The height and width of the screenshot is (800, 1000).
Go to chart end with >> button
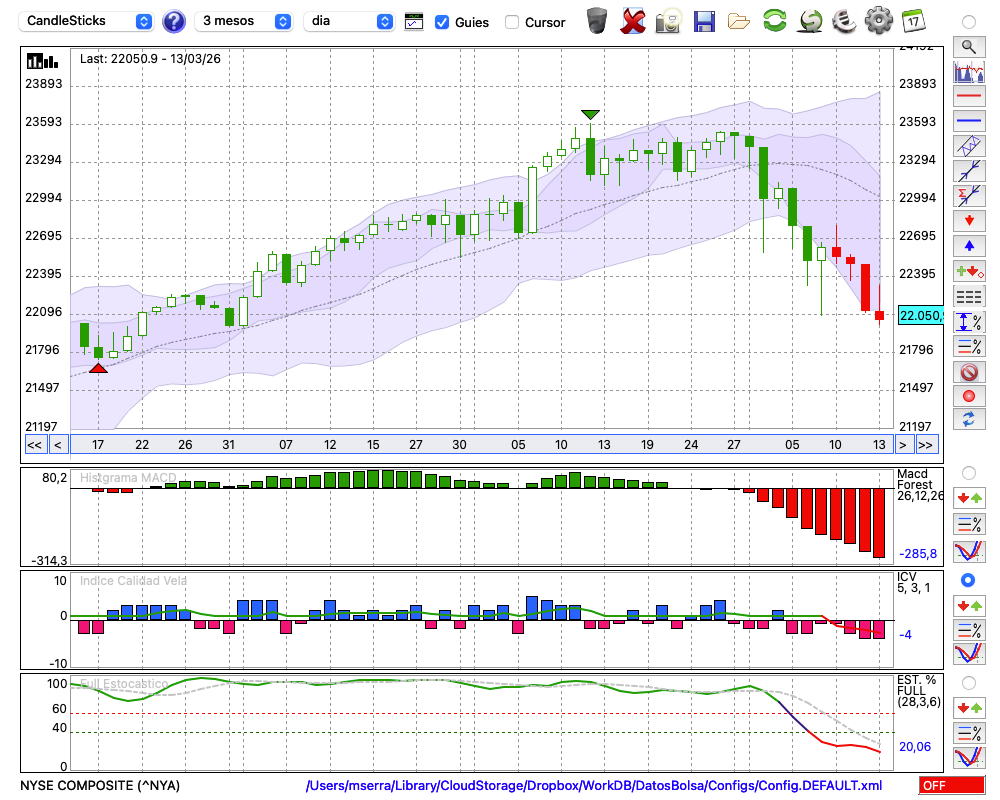(x=926, y=445)
